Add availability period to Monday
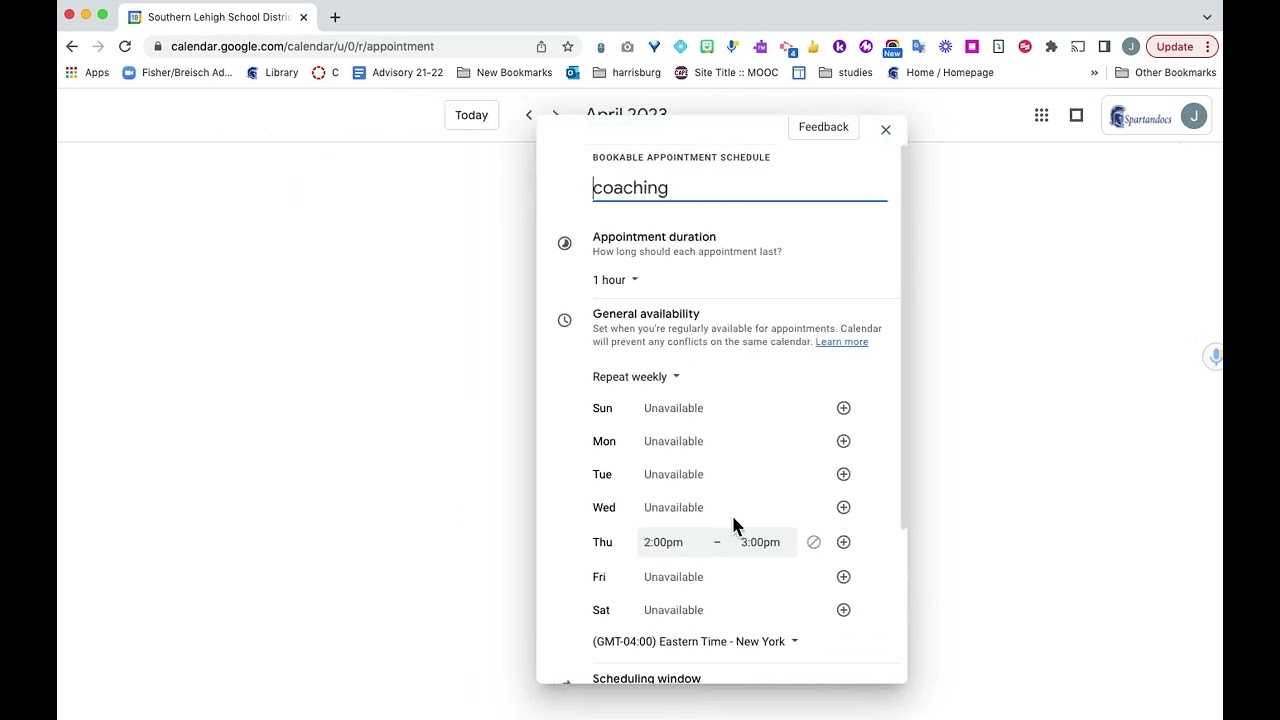This screenshot has width=1280, height=720. tap(843, 441)
